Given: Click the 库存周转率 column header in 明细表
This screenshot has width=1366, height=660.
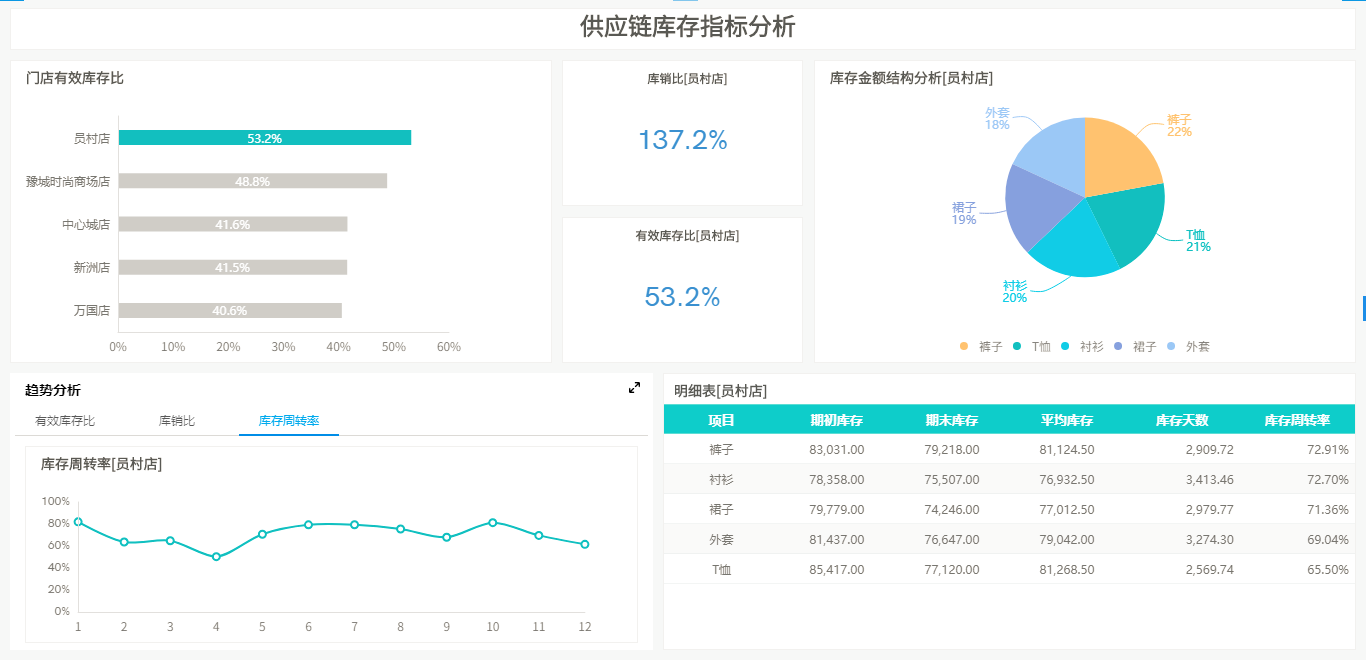Looking at the screenshot, I should 1296,420.
